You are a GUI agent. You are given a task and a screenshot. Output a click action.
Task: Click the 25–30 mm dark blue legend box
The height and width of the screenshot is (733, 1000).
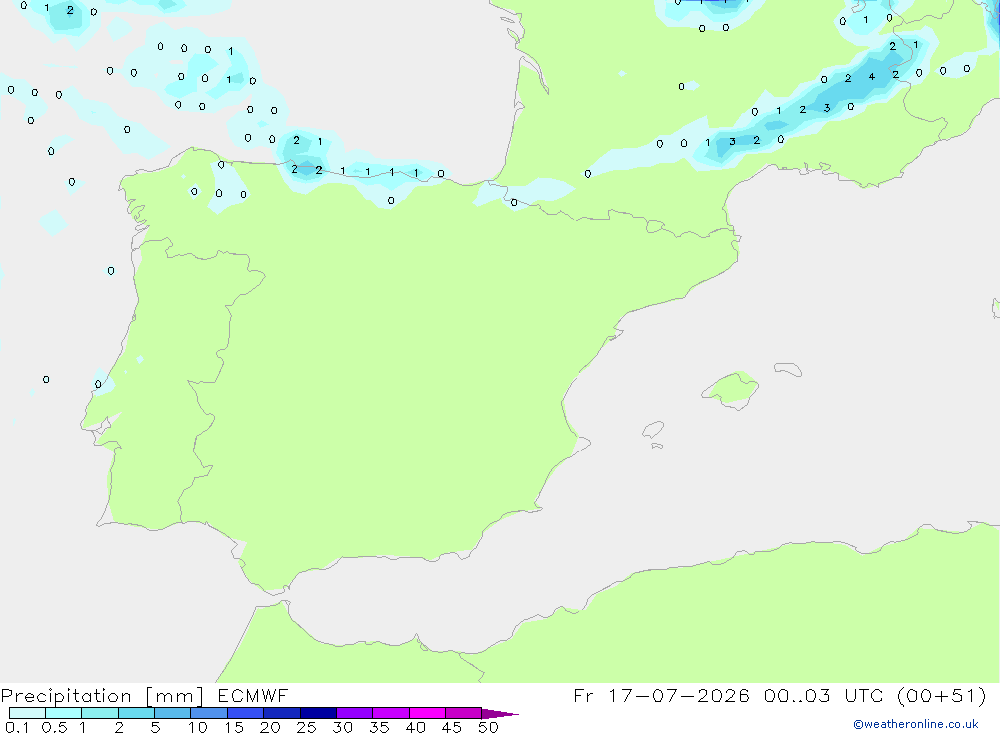[318, 713]
